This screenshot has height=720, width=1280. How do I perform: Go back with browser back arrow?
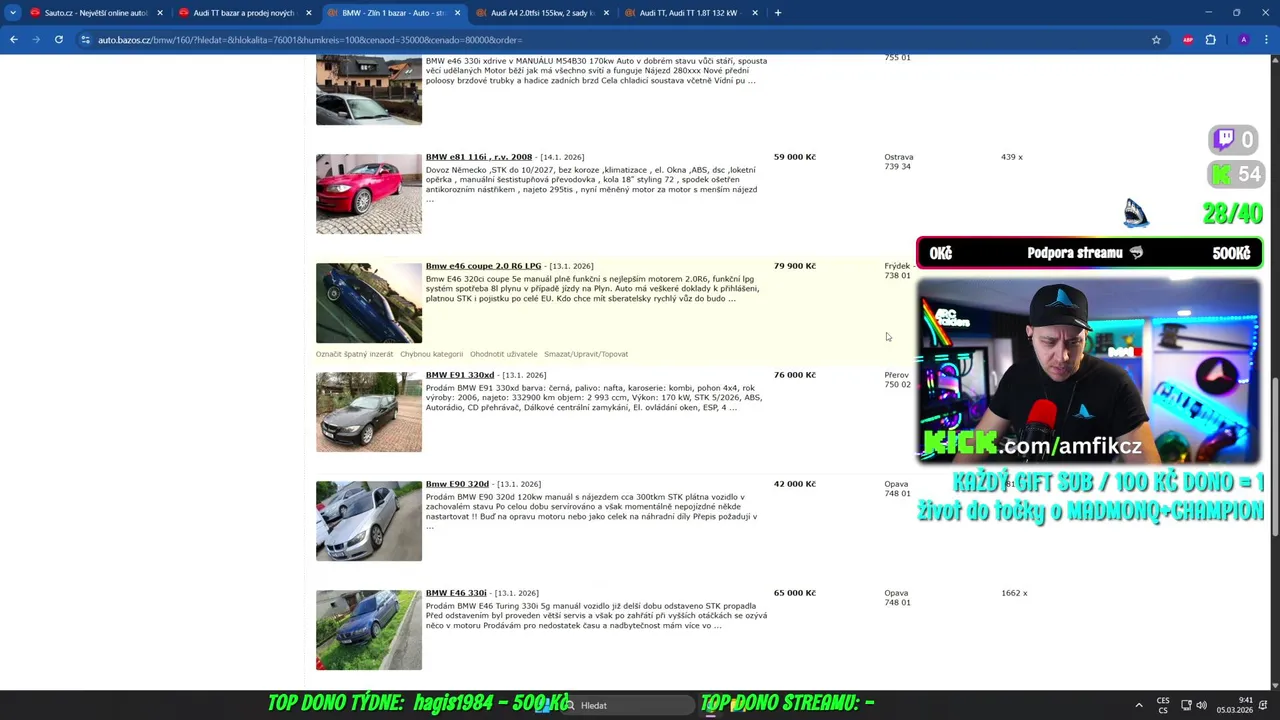coord(14,40)
